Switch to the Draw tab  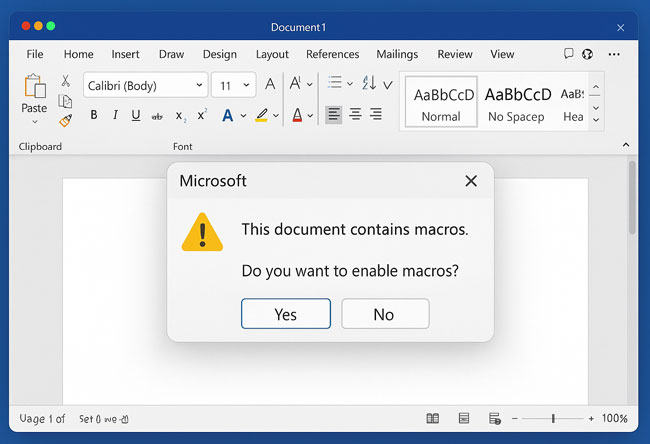click(x=171, y=54)
